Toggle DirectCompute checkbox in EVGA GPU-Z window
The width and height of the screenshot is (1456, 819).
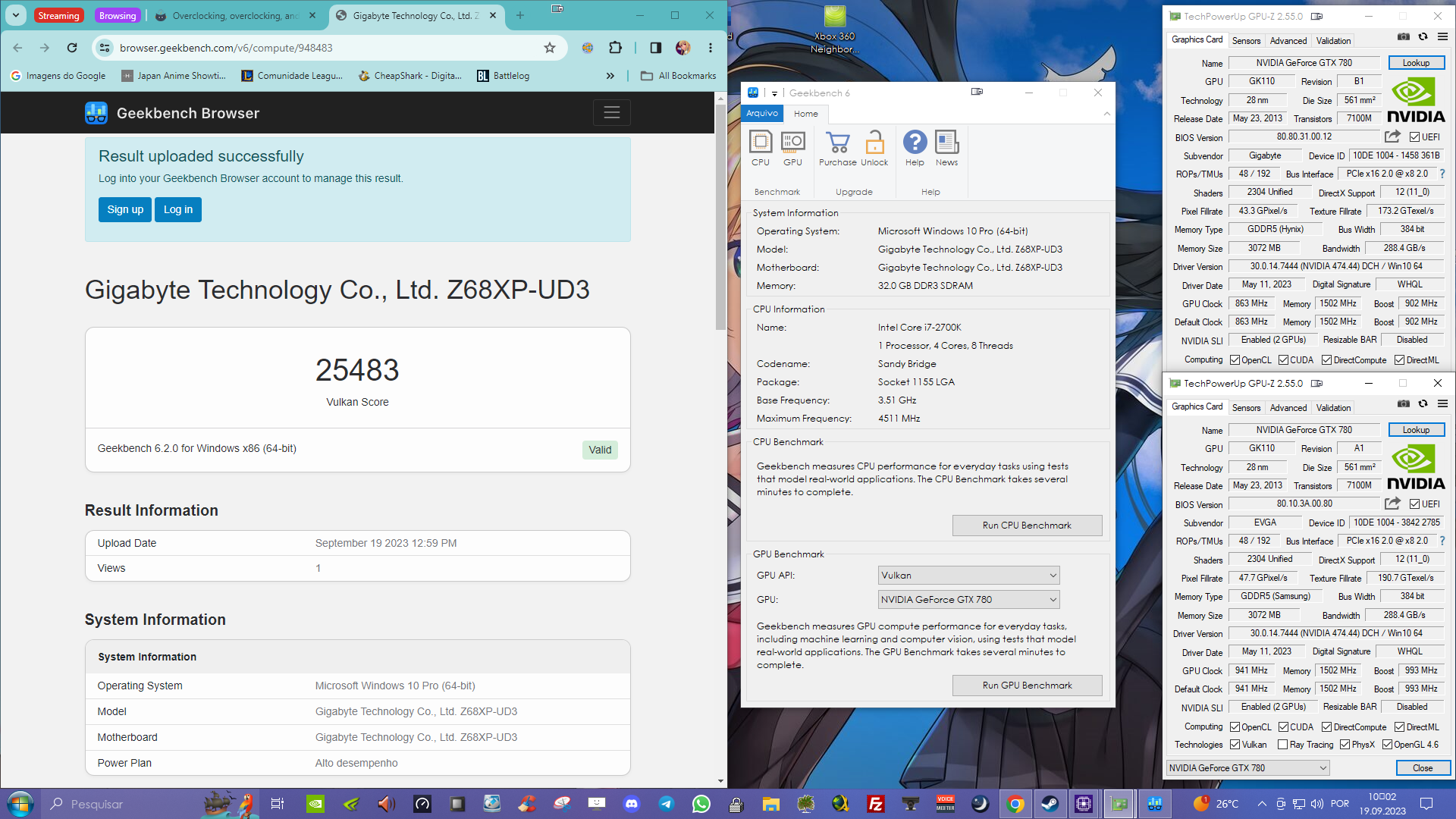[1326, 727]
